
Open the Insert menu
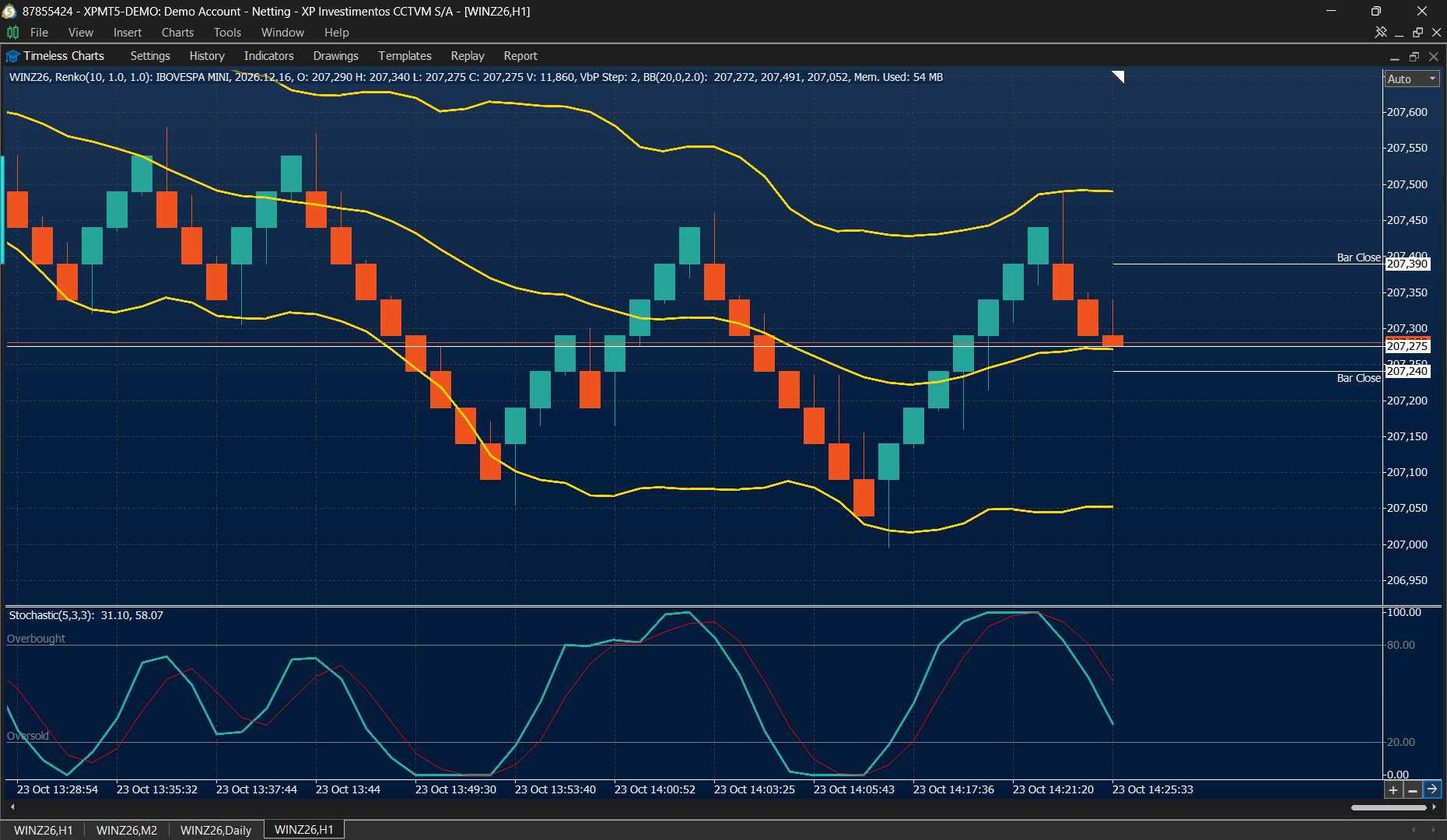127,32
